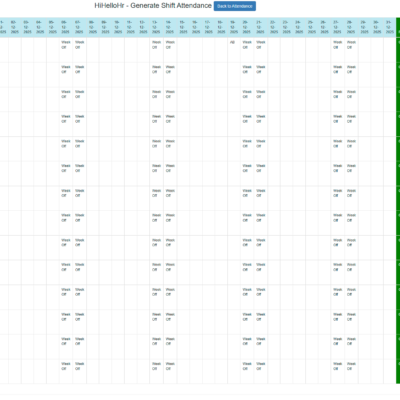400x400 pixels.
Task: Click the Back to Attendance button
Action: coord(235,6)
